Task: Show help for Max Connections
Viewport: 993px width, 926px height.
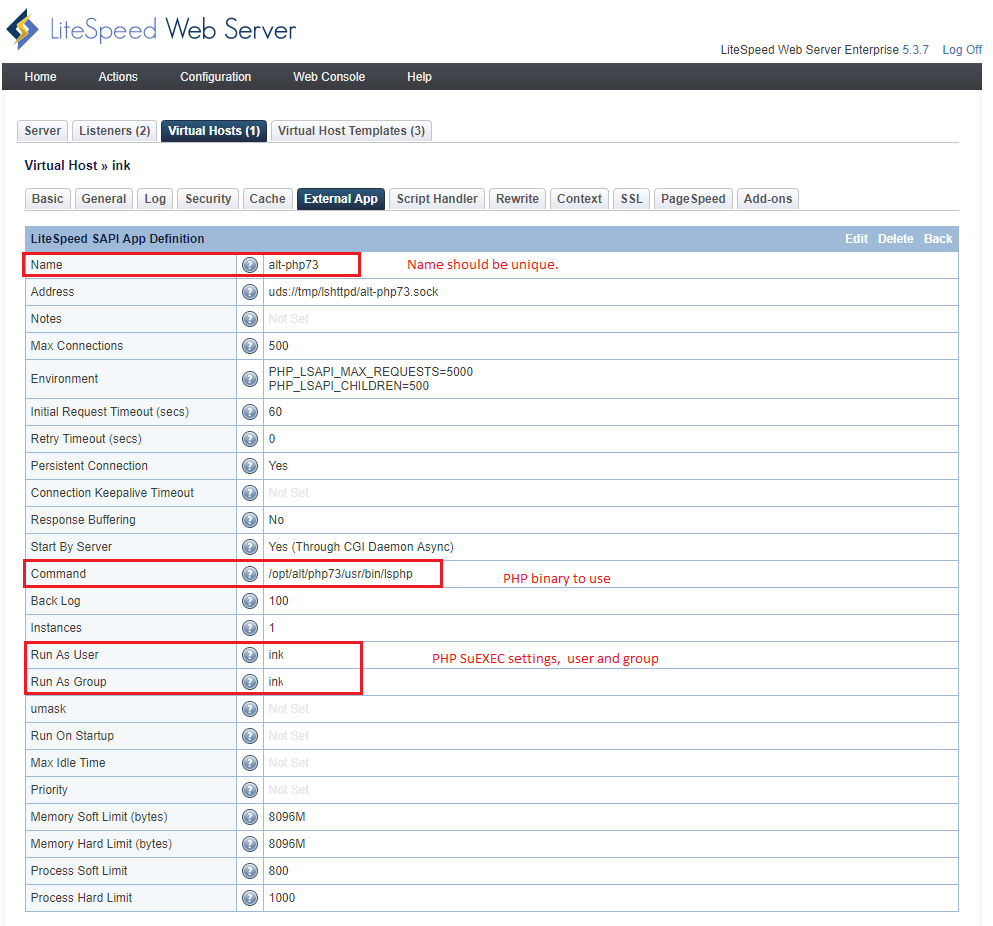Action: pyautogui.click(x=250, y=346)
